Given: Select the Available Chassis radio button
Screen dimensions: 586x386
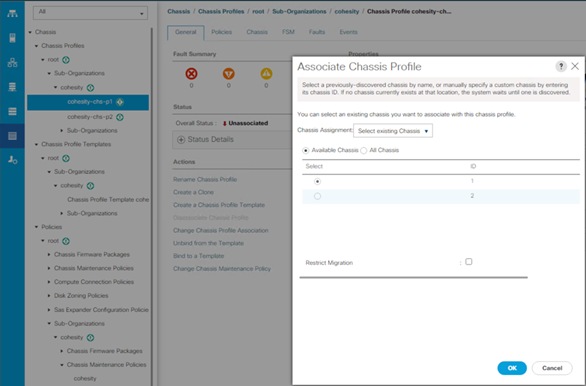Looking at the screenshot, I should pos(306,151).
